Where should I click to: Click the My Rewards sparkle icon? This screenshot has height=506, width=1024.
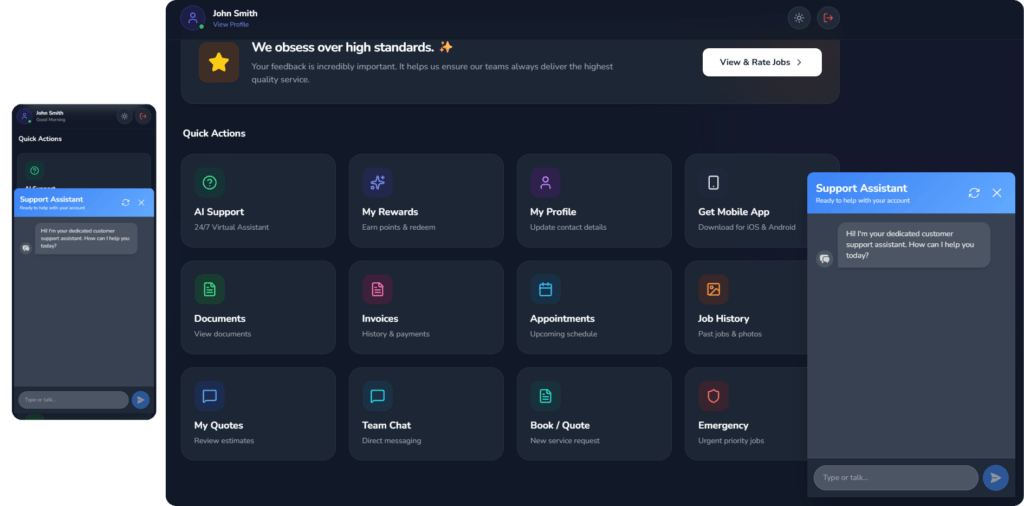(x=378, y=182)
